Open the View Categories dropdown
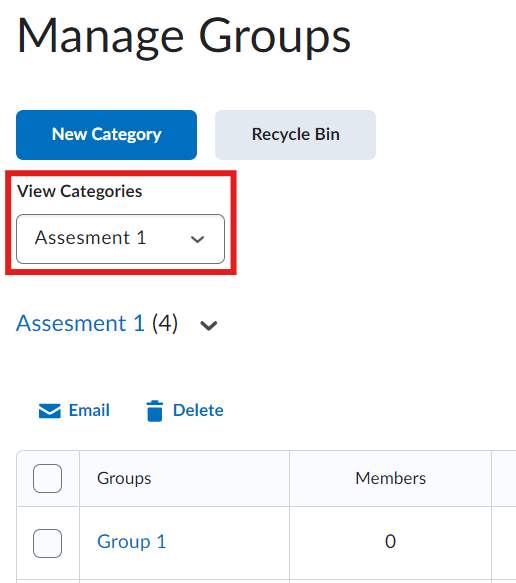Screen dimensions: 516x583 pyautogui.click(x=120, y=239)
